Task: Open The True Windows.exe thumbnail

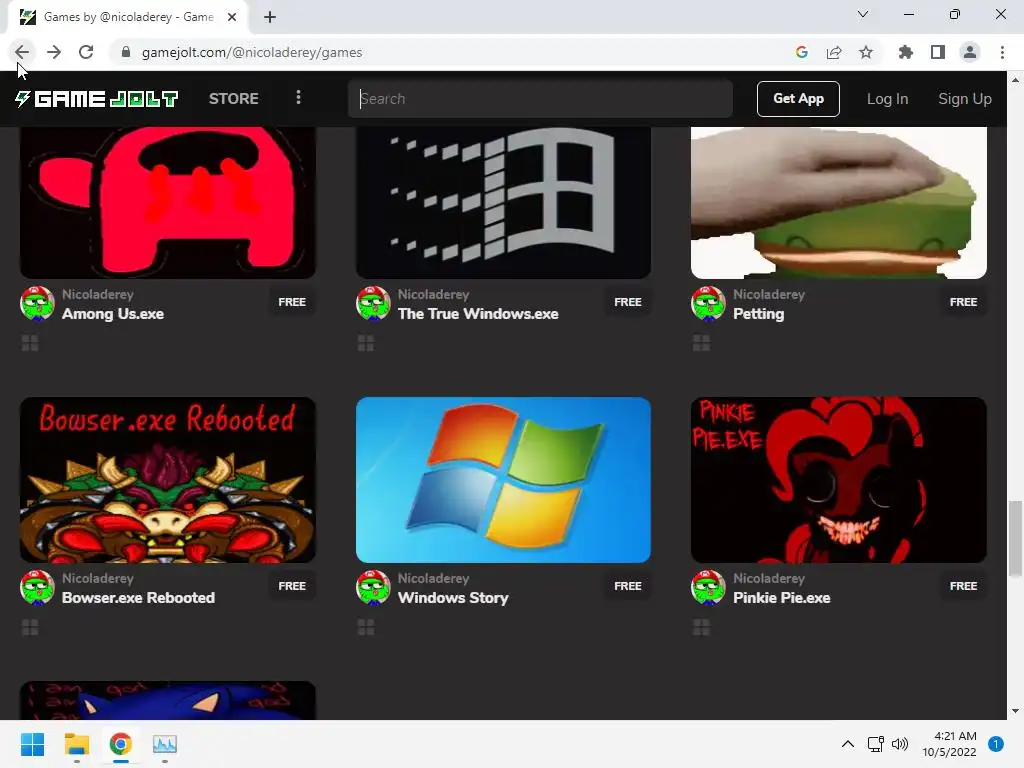Action: click(x=503, y=202)
